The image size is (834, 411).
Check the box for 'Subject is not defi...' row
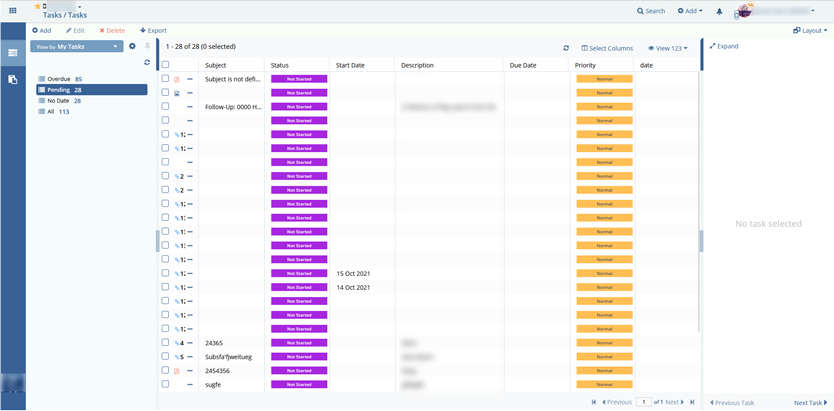click(x=166, y=79)
